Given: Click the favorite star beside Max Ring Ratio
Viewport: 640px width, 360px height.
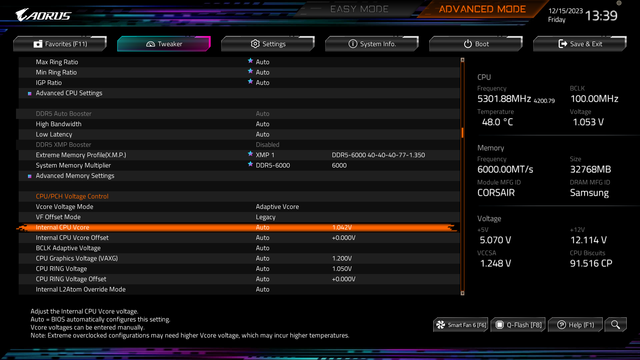Looking at the screenshot, I should [250, 61].
